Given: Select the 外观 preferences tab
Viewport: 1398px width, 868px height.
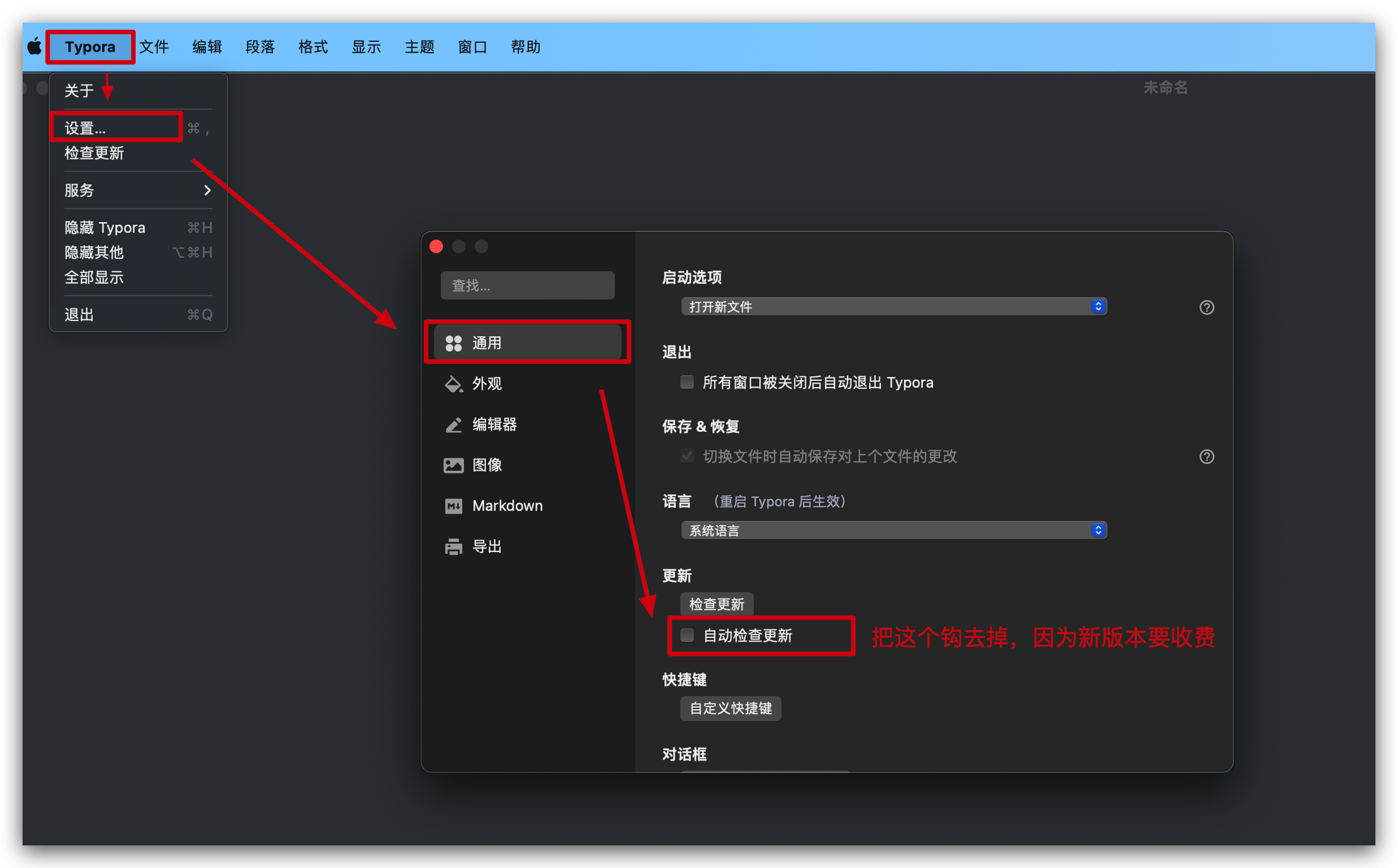Looking at the screenshot, I should 527,384.
